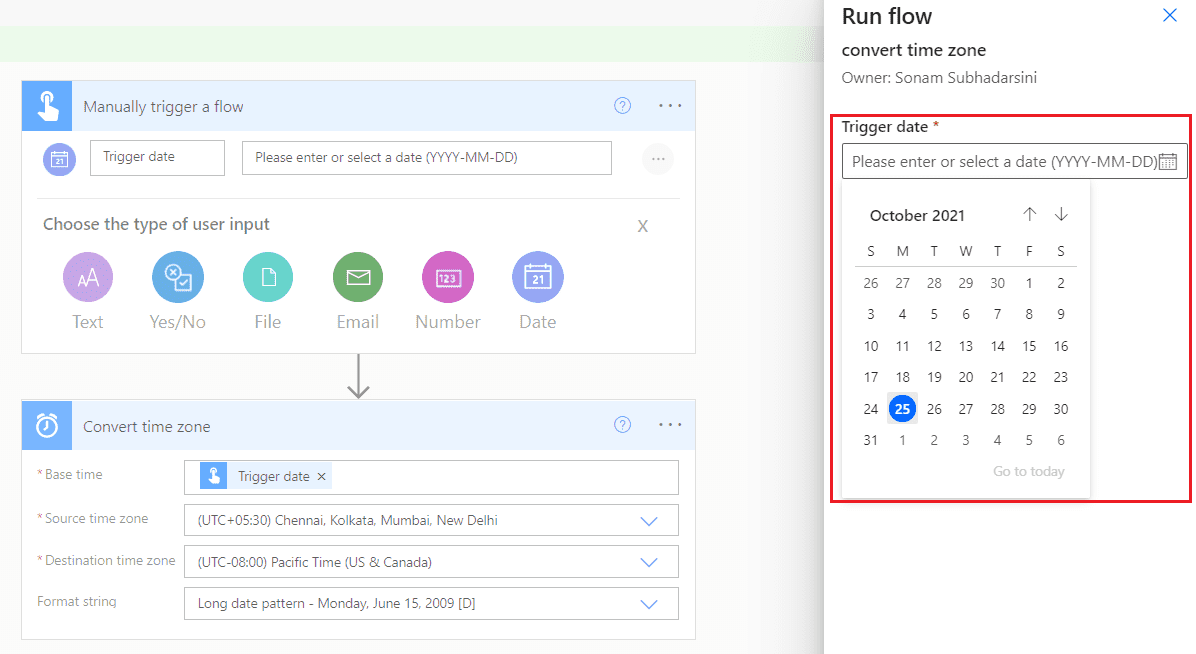Open help for Manually trigger a flow
This screenshot has height=654, width=1196.
(x=622, y=105)
